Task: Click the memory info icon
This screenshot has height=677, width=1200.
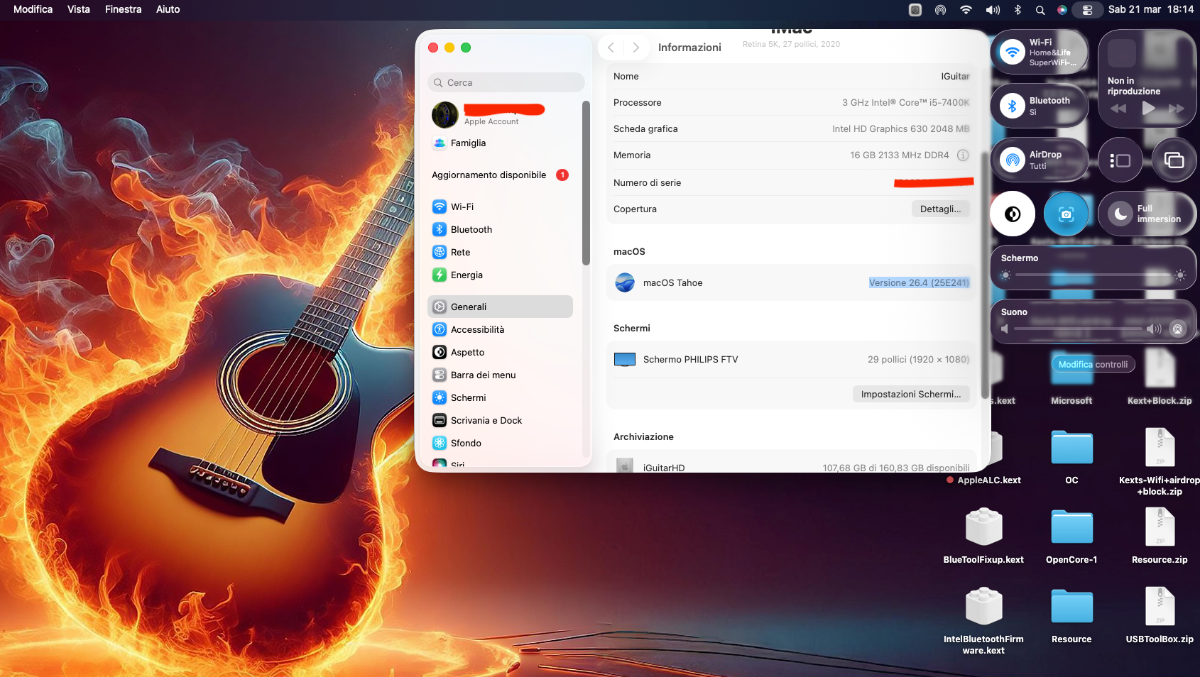Action: [x=963, y=155]
